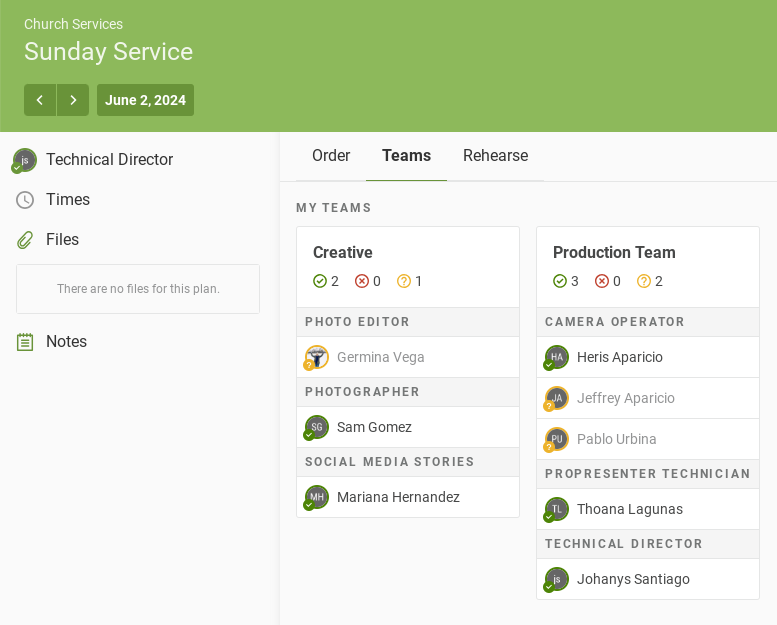This screenshot has width=777, height=625.
Task: Click Jeffrey Aparicio's unconfirmed entry
Action: 625,398
